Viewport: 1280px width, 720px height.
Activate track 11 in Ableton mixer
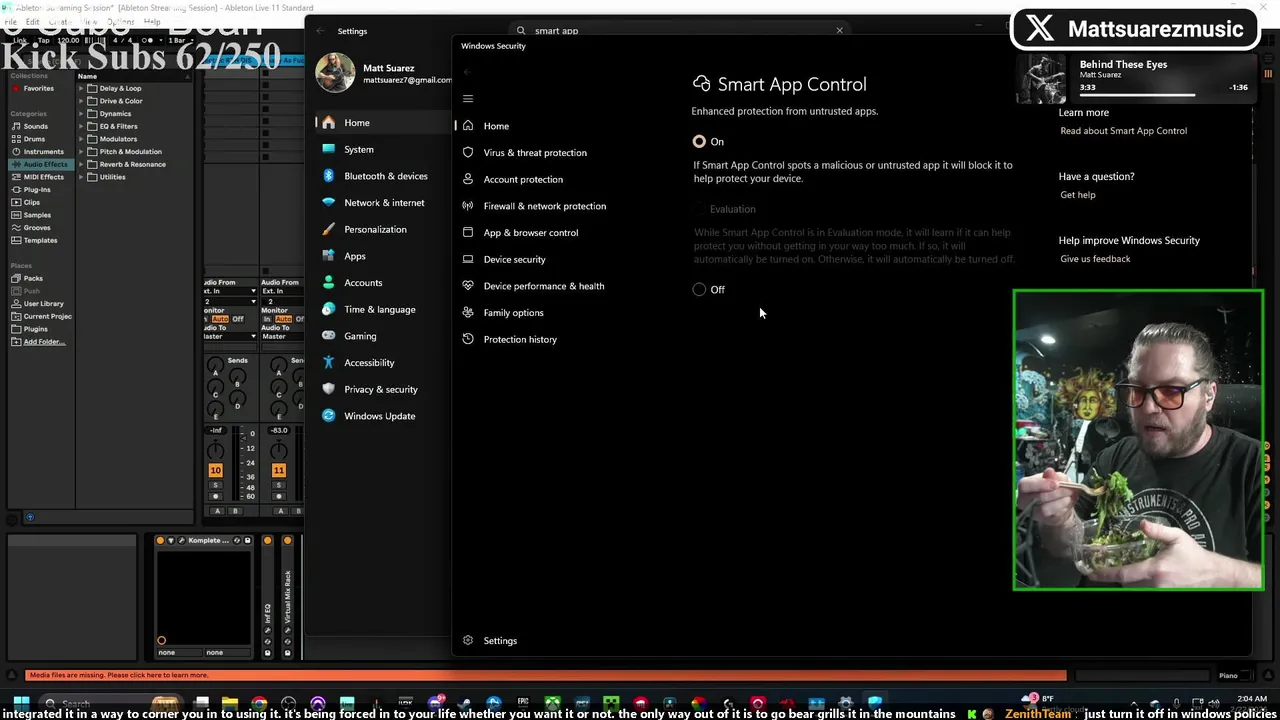tap(278, 470)
